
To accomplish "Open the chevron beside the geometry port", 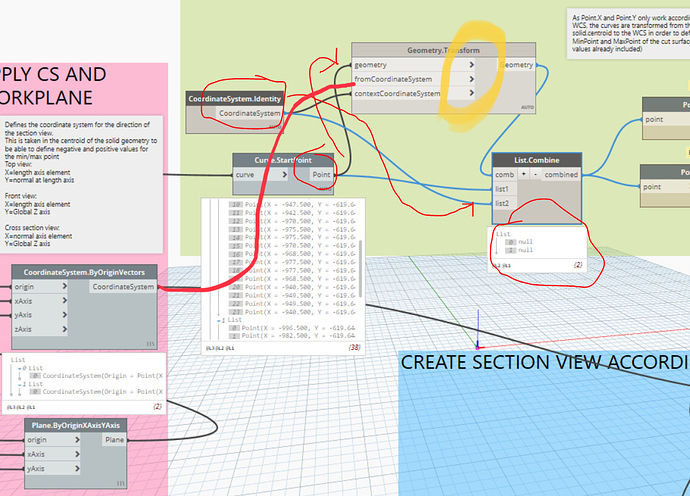I will (471, 65).
